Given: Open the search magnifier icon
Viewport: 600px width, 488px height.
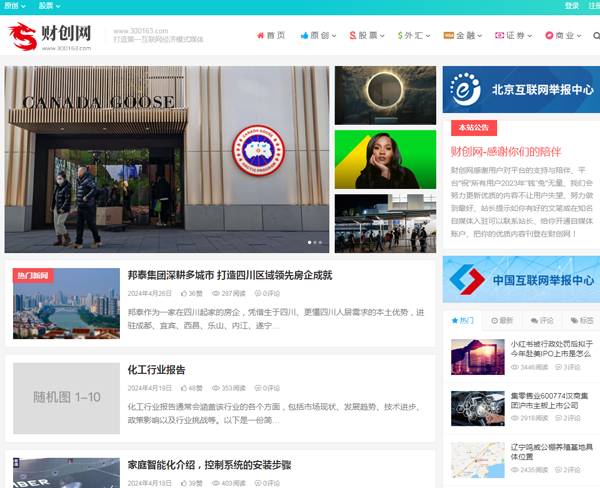Looking at the screenshot, I should coord(596,36).
